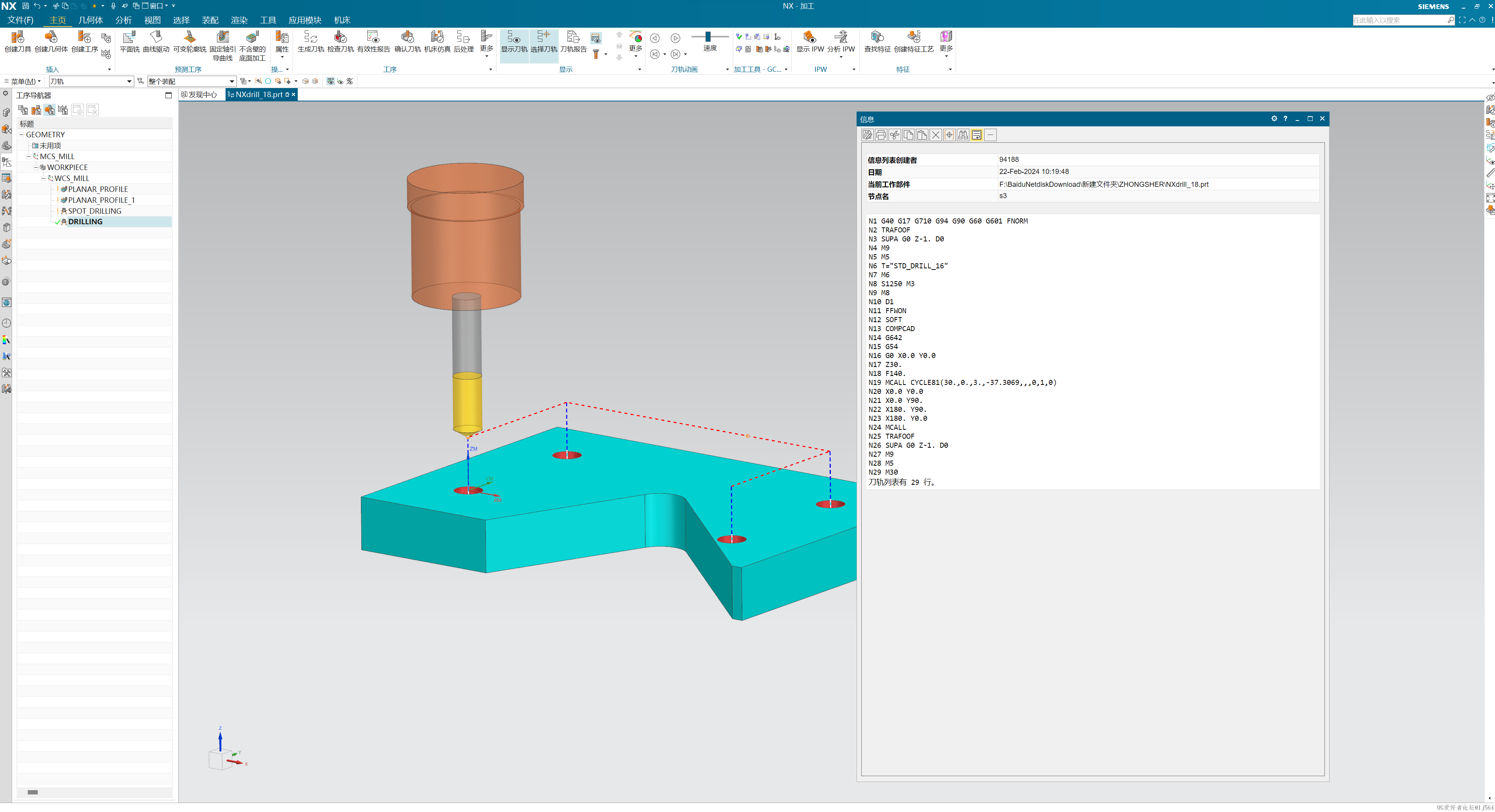This screenshot has height=812, width=1495.
Task: Click the copy icon in 信息 window
Action: click(908, 135)
